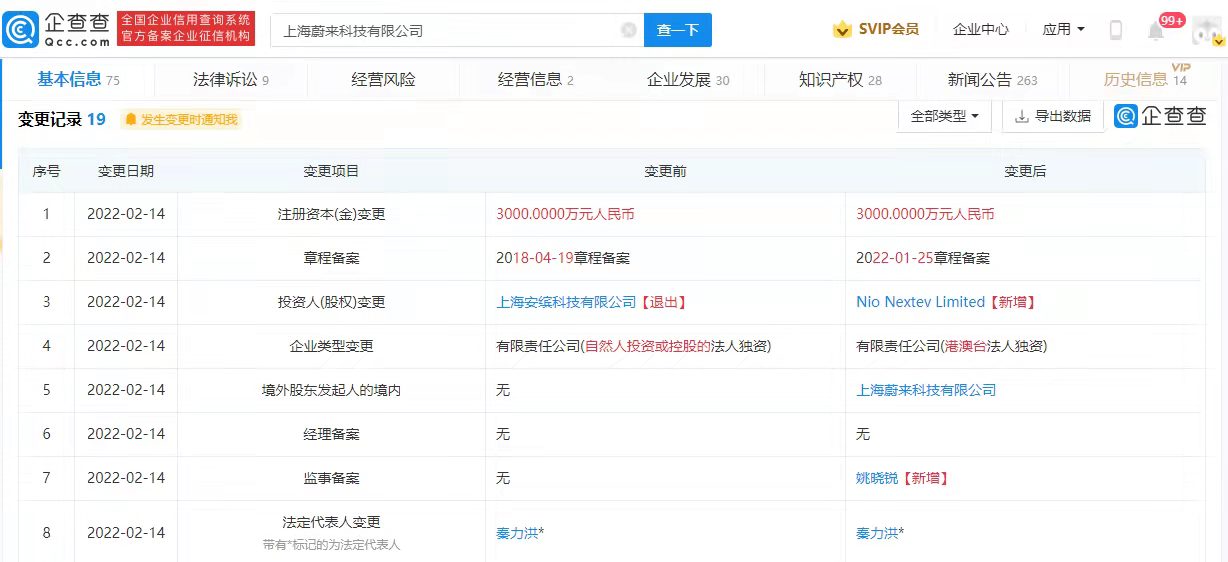1228x562 pixels.
Task: Expand the 全部类型 filter dropdown
Action: [x=944, y=116]
